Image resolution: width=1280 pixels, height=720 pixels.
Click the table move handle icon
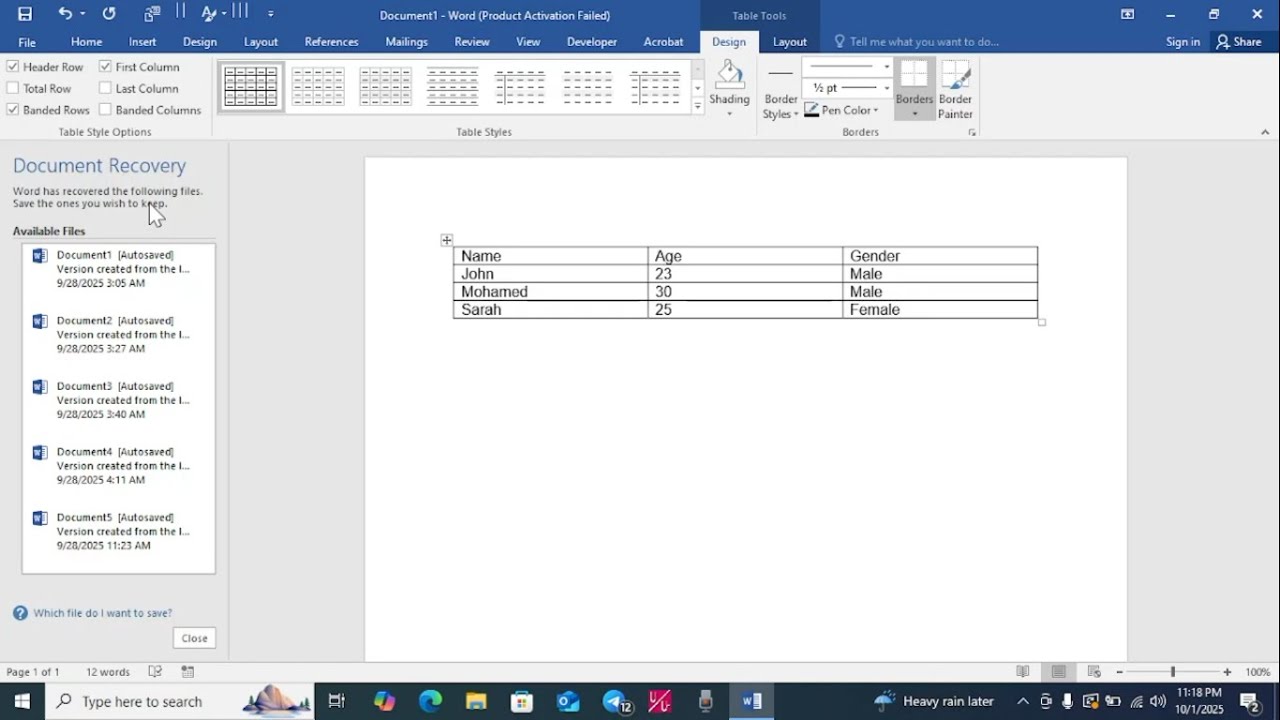(x=447, y=240)
